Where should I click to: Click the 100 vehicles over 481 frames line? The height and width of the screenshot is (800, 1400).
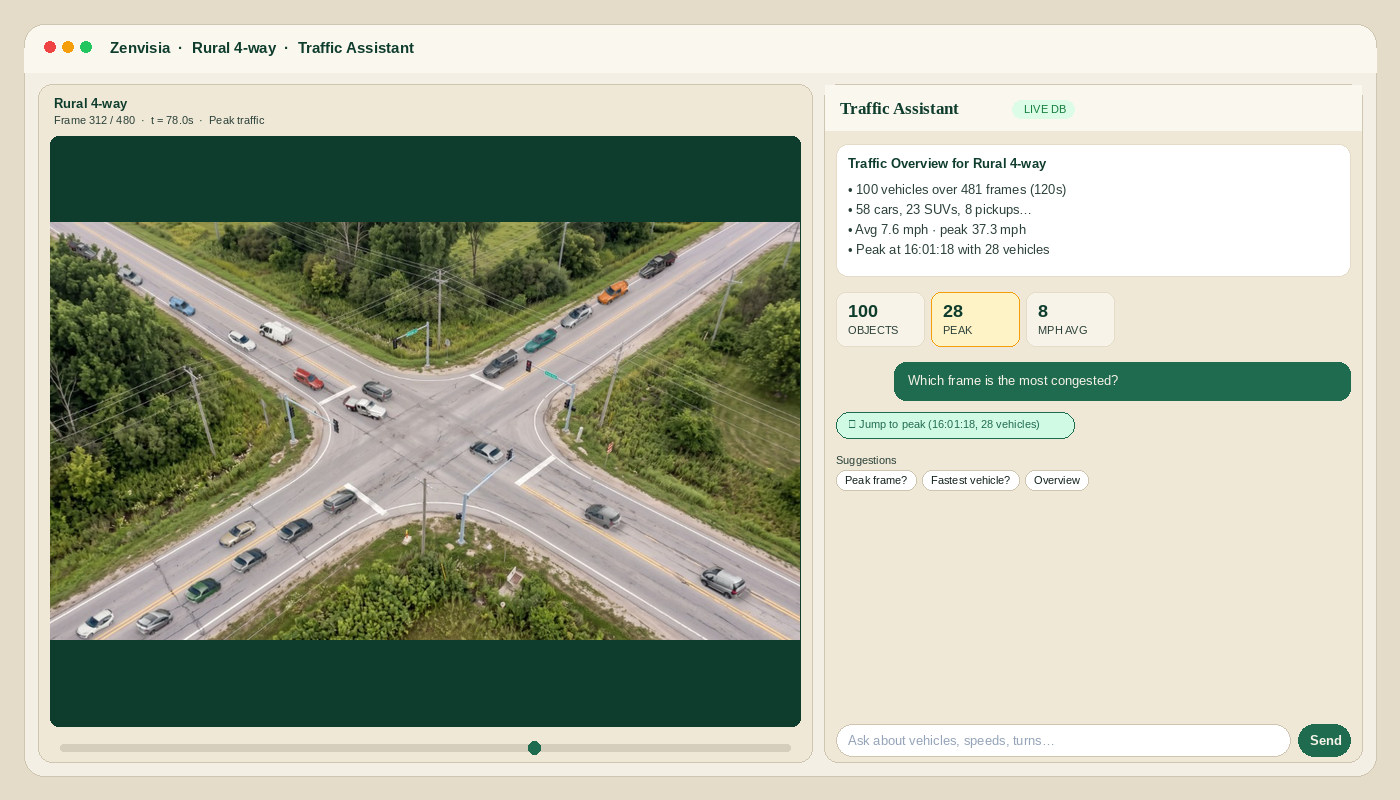[x=957, y=190]
